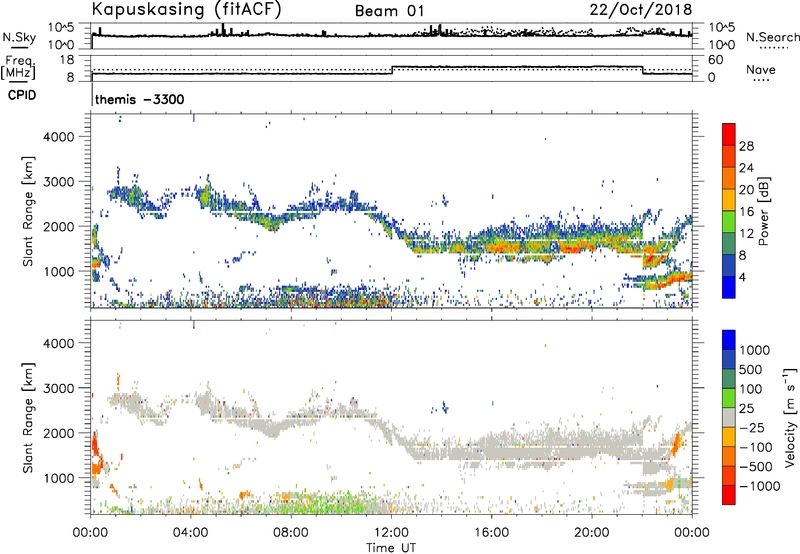Viewport: 800px width, 554px height.
Task: Select the '12' tick on Power colorbar
Action: tap(746, 233)
